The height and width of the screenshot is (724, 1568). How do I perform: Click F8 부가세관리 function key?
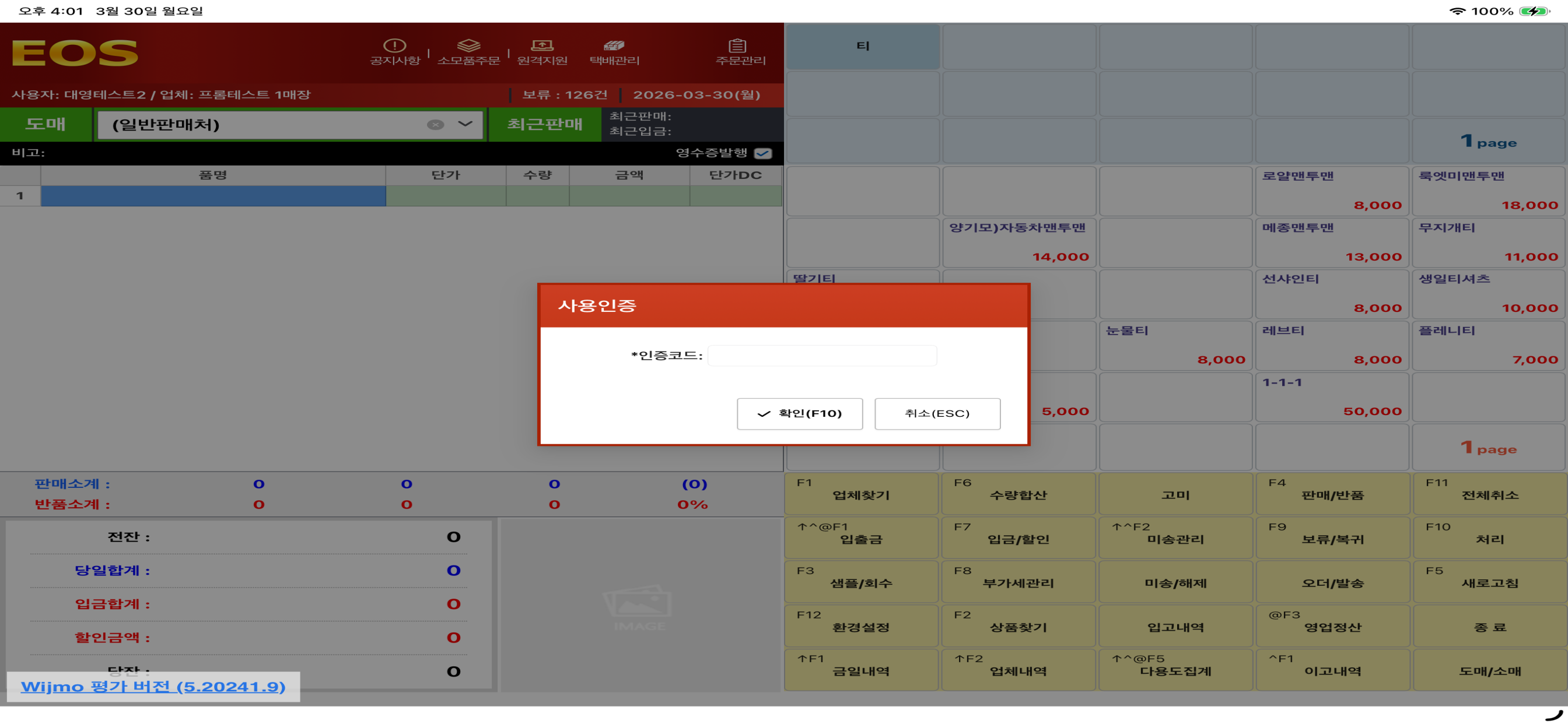(x=1019, y=582)
